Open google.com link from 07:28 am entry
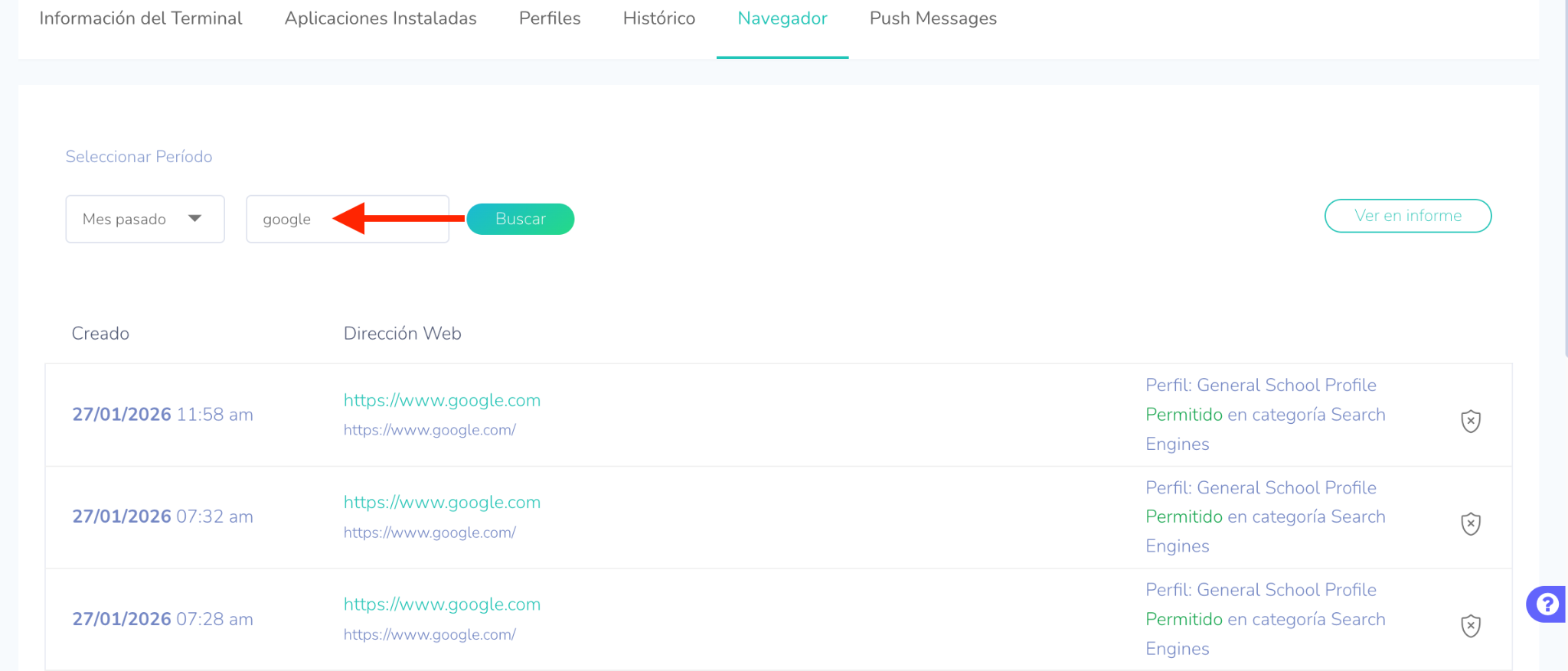Screen dimensions: 1568x671 (442, 604)
